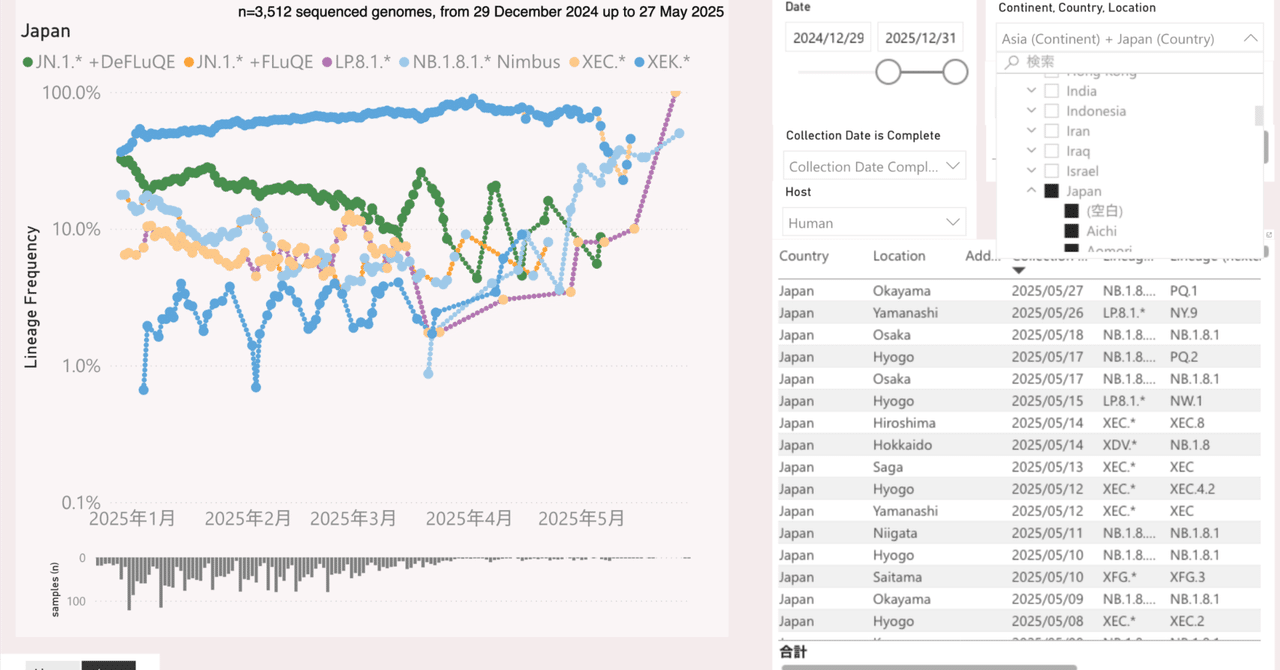The image size is (1280, 670).
Task: Collapse the Continent, Country, Location dropdown
Action: pyautogui.click(x=1250, y=39)
